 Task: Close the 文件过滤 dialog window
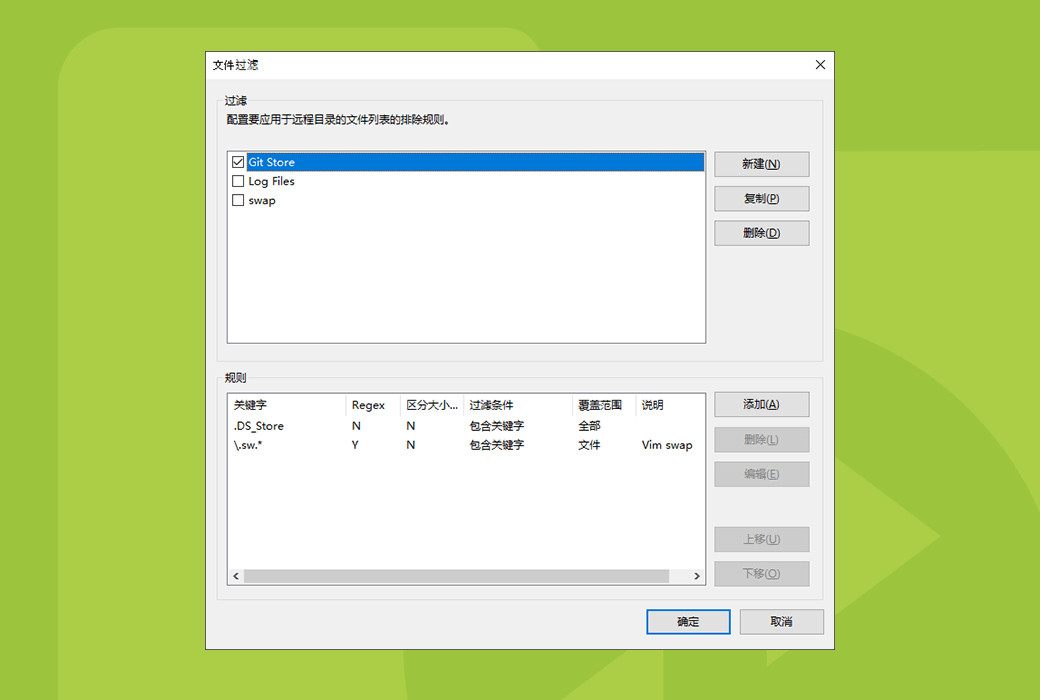(x=820, y=64)
